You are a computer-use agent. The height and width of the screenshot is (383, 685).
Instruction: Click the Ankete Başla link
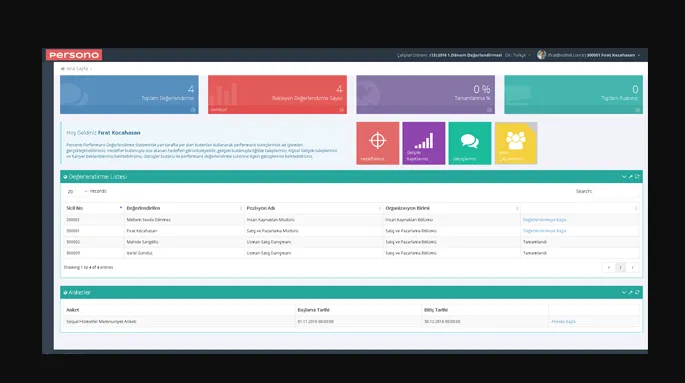click(x=563, y=321)
